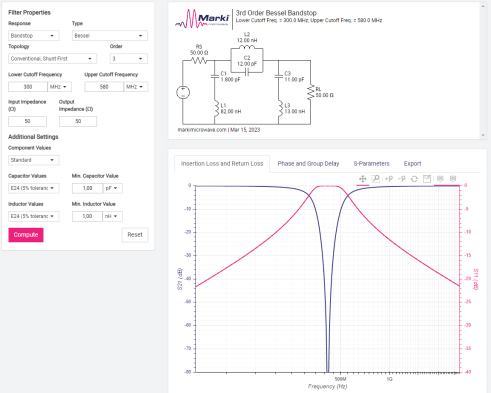The width and height of the screenshot is (491, 393).
Task: Save the plot using the save icon
Action: point(427,179)
